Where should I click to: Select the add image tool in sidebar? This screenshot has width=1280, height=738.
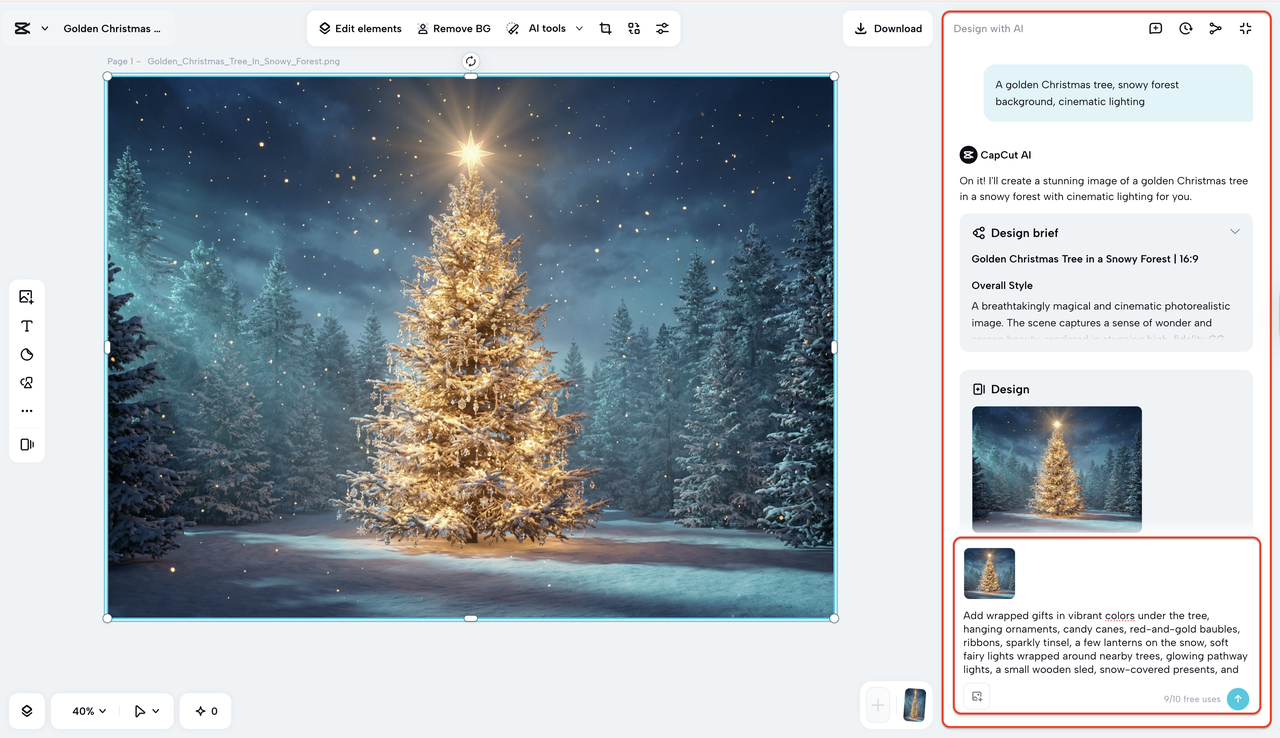click(27, 296)
